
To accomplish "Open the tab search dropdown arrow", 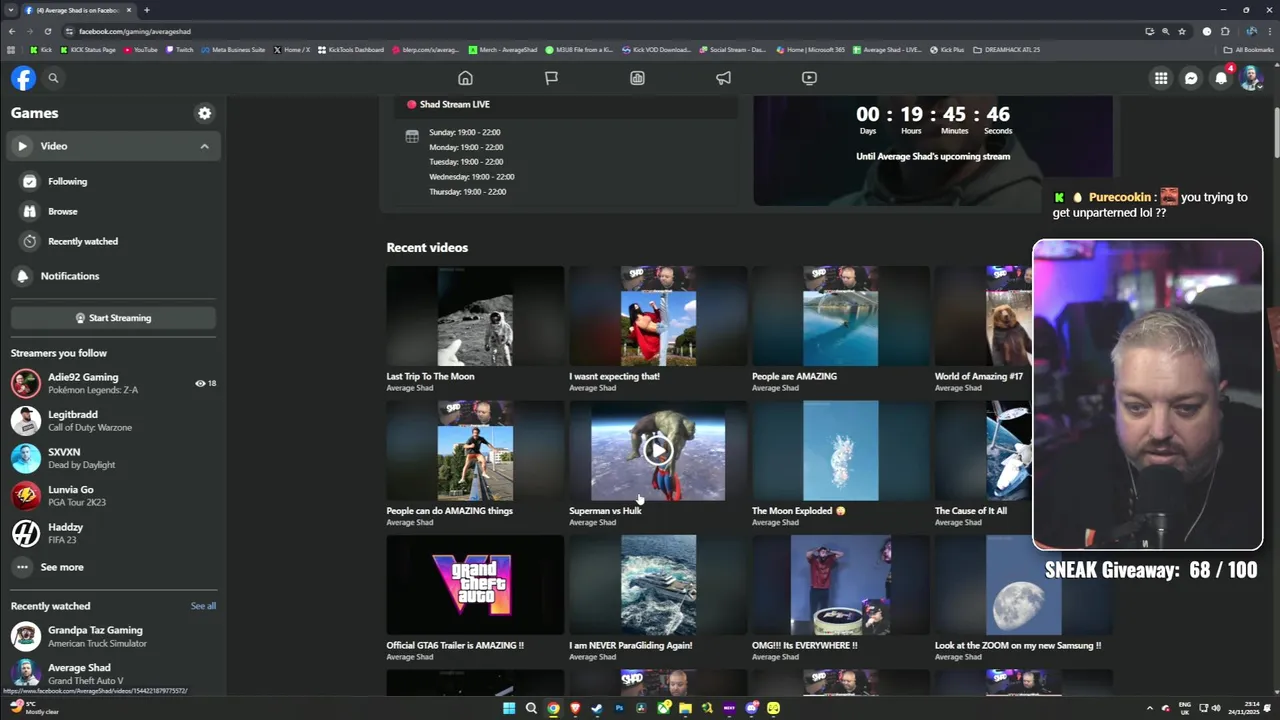I will click(10, 10).
